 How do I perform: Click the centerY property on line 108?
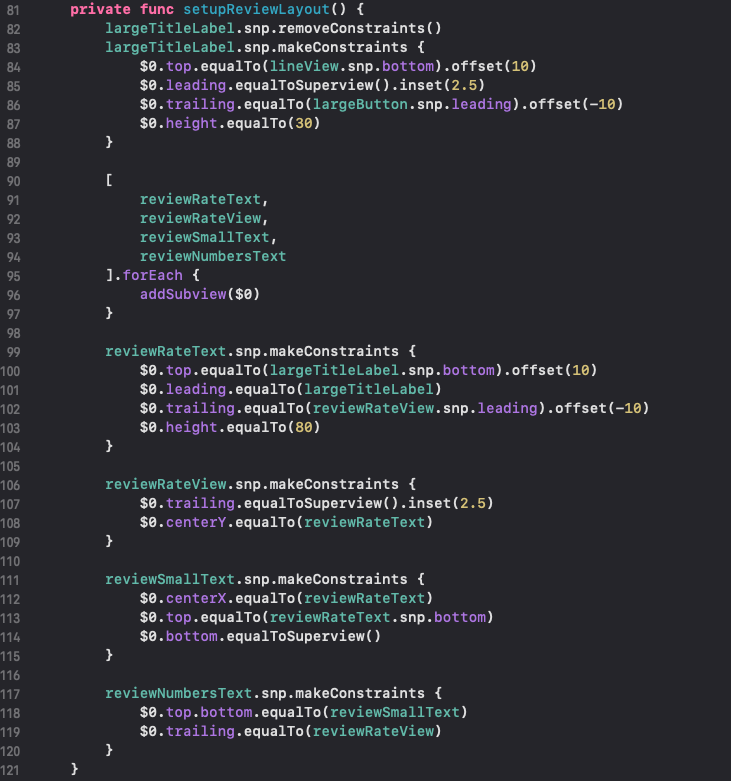(x=196, y=522)
